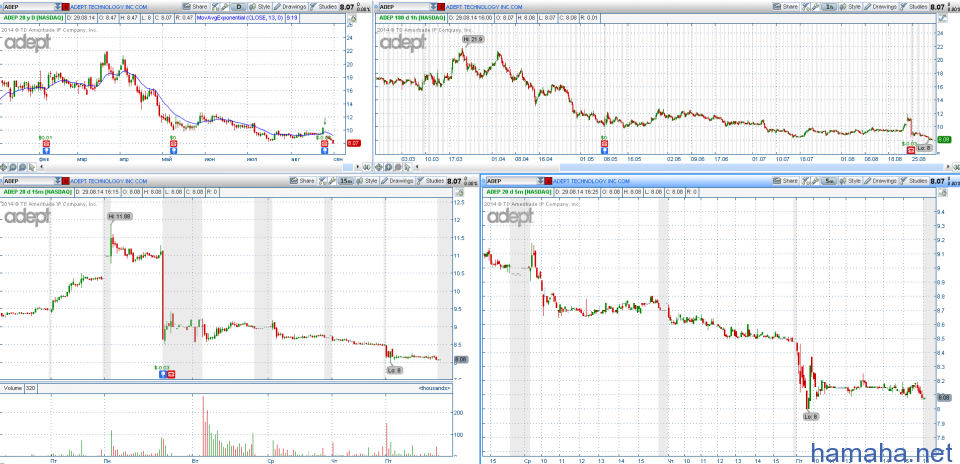Click the fast-scroll double arrow right of daily chart scrollbar

(367, 167)
